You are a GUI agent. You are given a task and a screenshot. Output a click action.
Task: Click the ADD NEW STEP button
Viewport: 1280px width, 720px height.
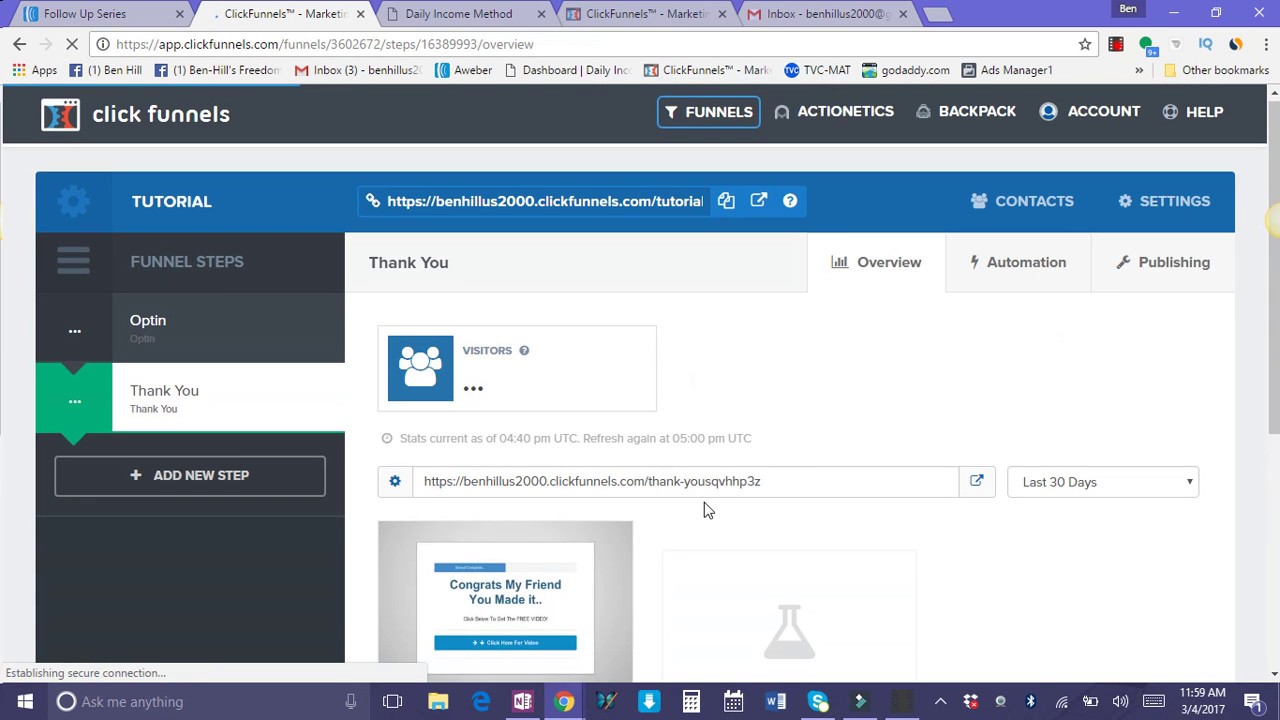(190, 476)
